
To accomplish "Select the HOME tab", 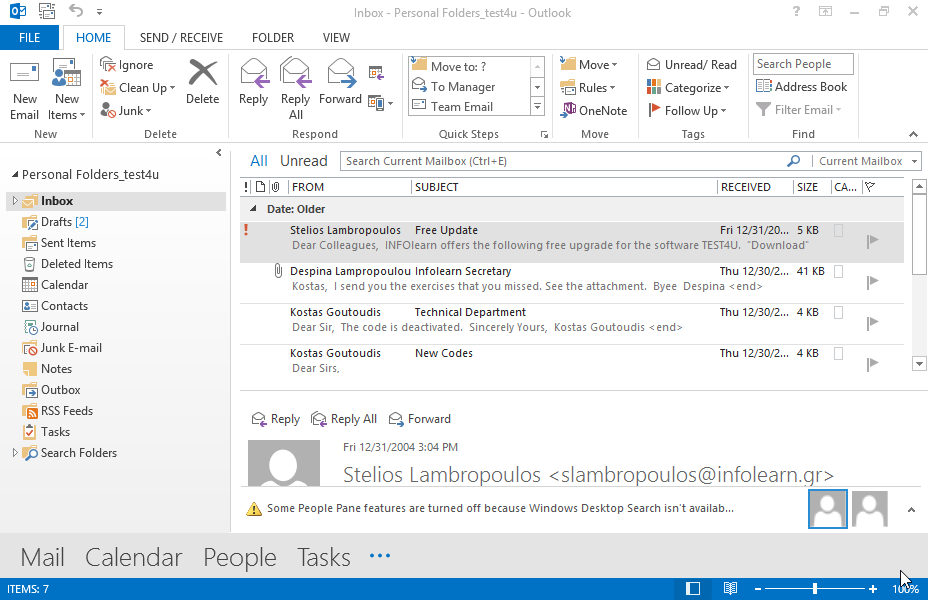I will [94, 38].
